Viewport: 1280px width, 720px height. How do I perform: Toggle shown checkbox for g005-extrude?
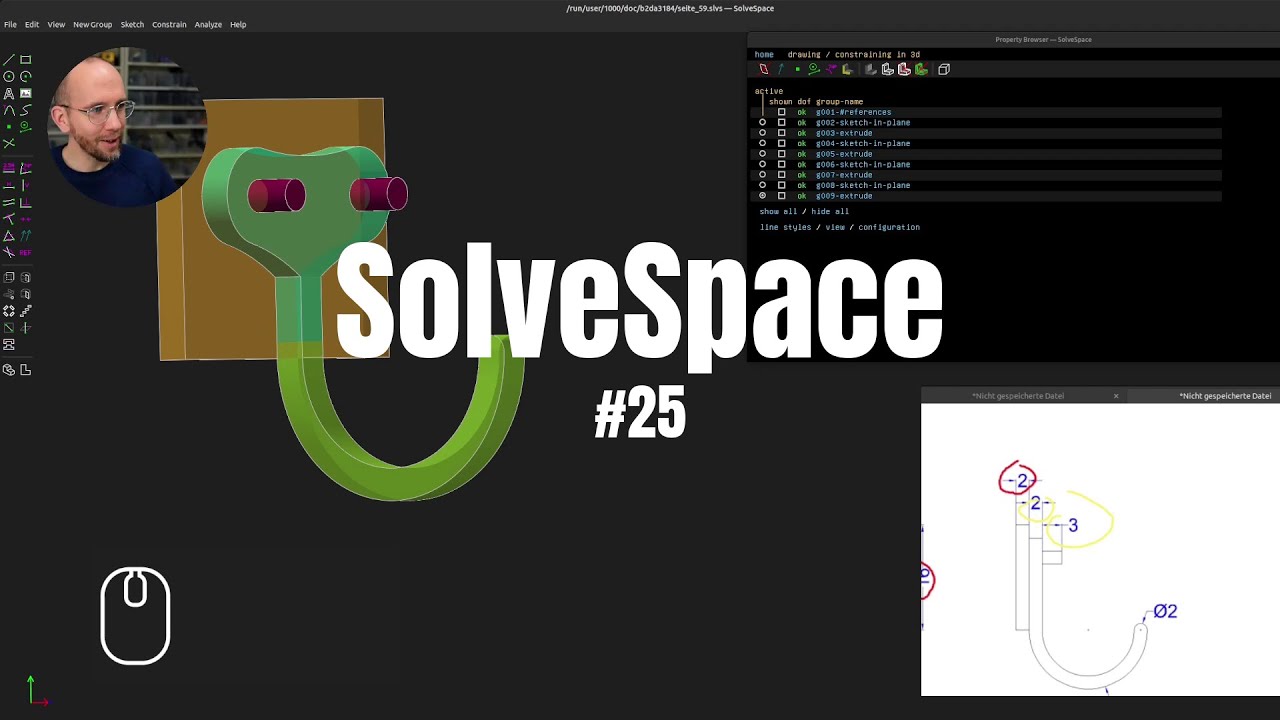[x=782, y=154]
